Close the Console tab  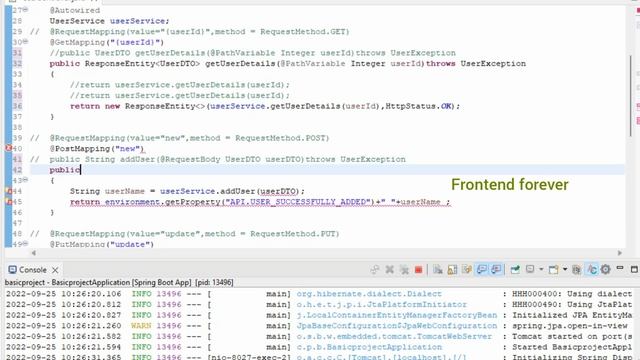point(55,270)
